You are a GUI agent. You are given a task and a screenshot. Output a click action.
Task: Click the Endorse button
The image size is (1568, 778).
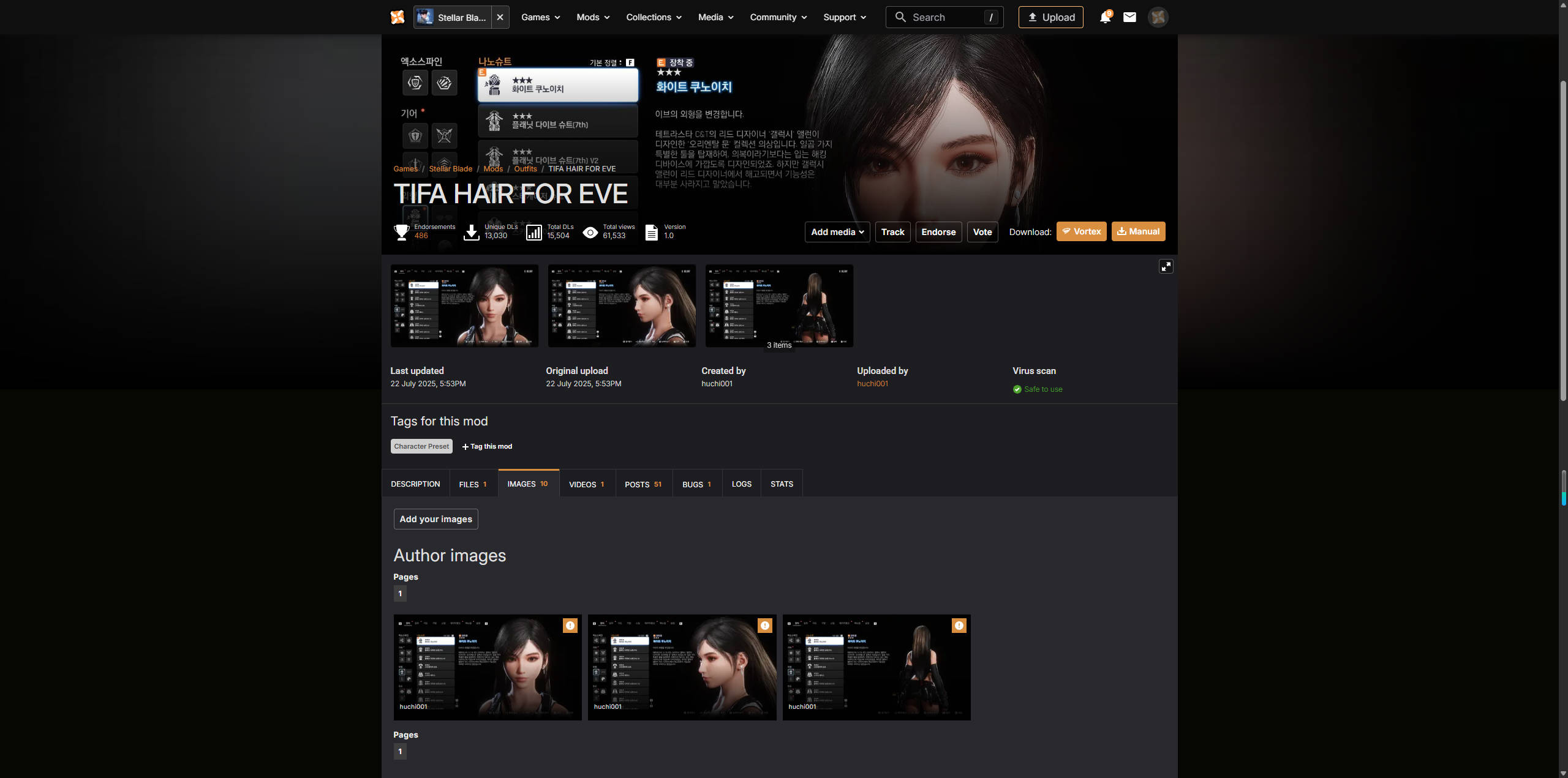click(x=938, y=232)
